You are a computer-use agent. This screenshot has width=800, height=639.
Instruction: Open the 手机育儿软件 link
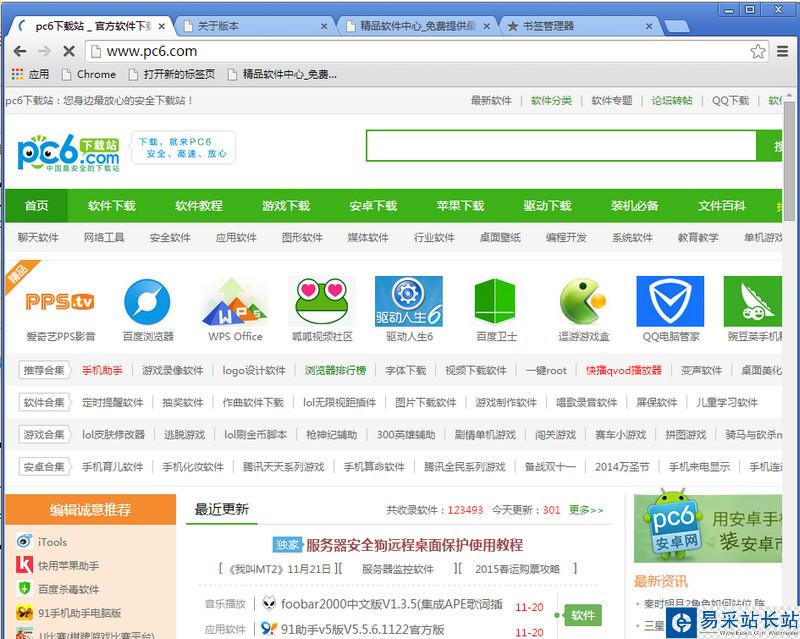point(112,466)
